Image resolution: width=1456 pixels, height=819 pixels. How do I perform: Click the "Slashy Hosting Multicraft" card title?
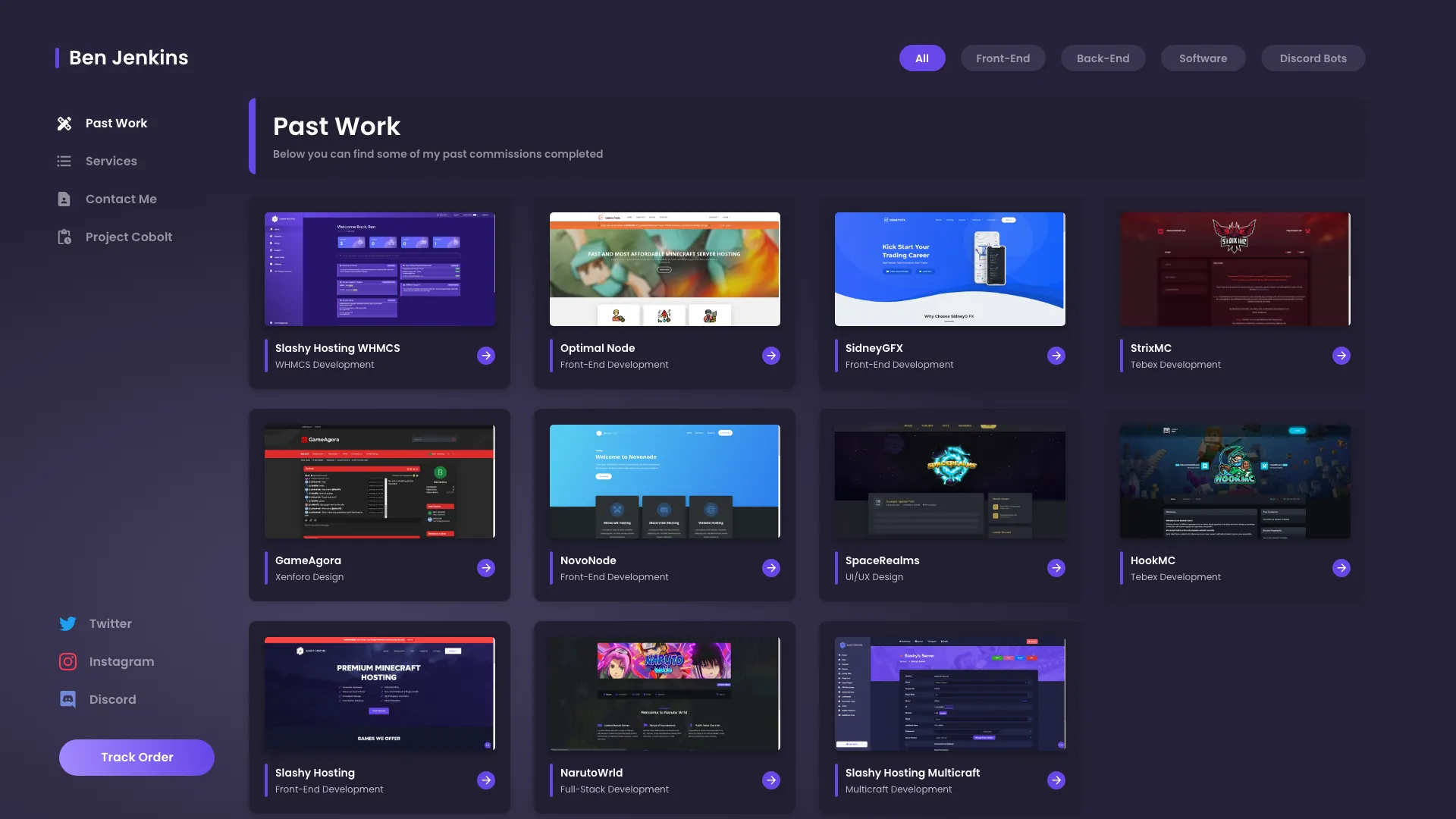point(913,773)
